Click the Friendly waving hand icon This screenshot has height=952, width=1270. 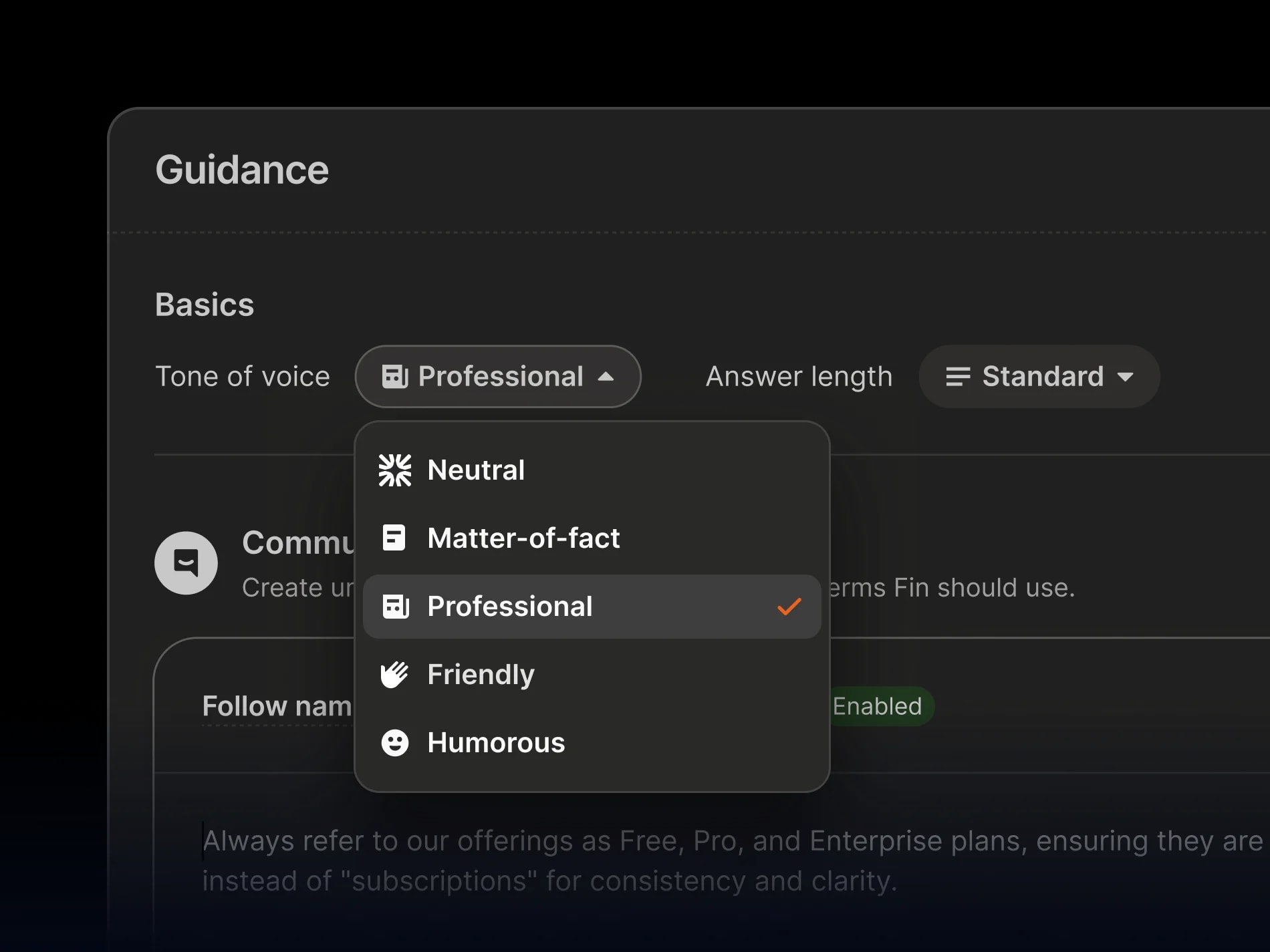point(394,675)
